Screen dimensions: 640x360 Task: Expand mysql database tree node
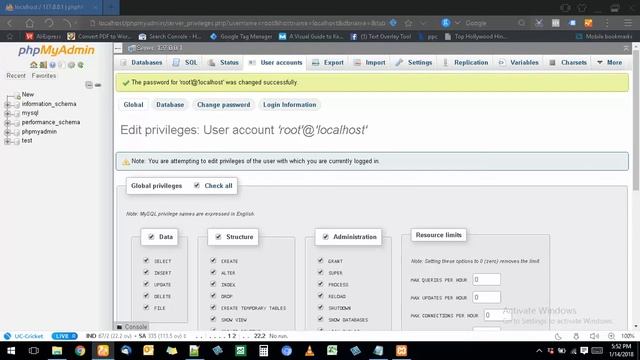[7, 113]
